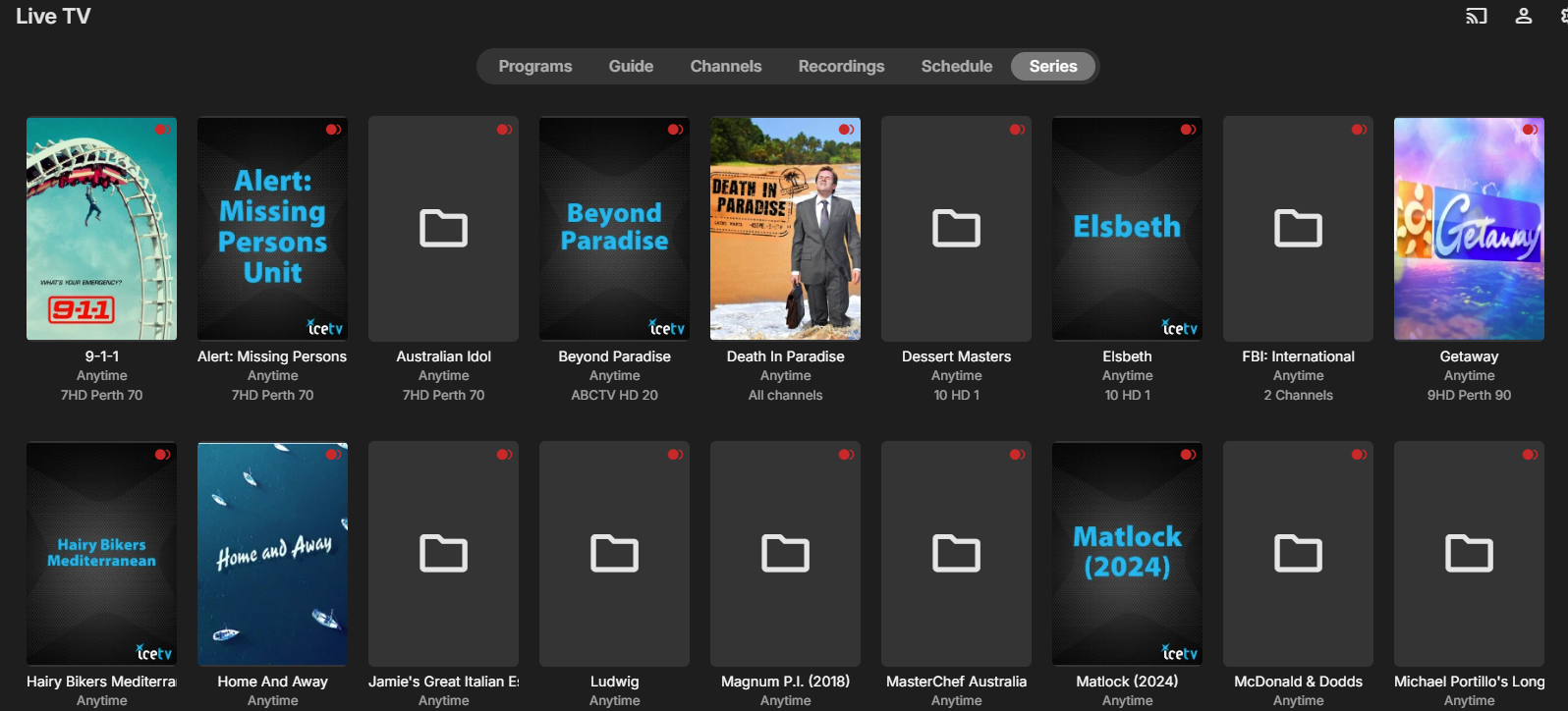Open the Death In Paradise poster
This screenshot has height=711, width=1568.
point(785,229)
